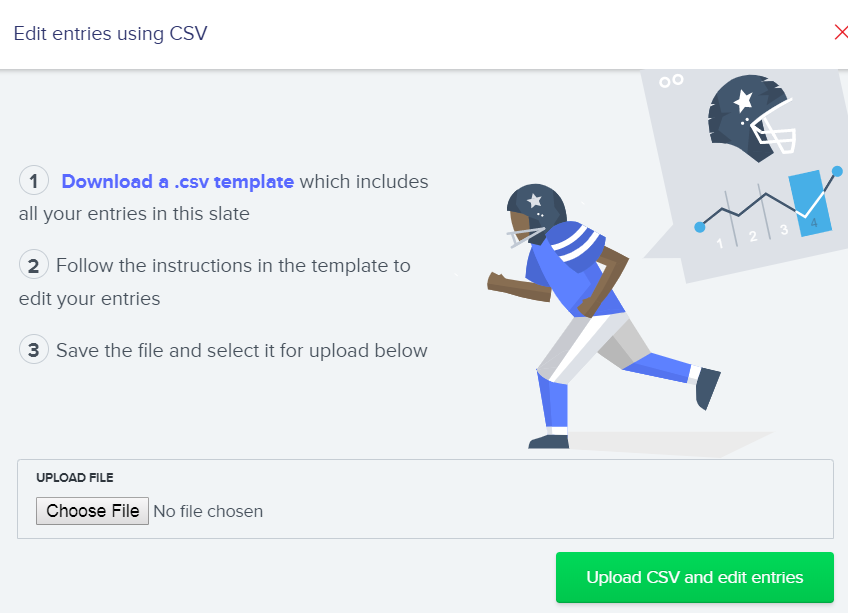Click the step 1 circled number icon
The width and height of the screenshot is (848, 613).
pyautogui.click(x=34, y=181)
